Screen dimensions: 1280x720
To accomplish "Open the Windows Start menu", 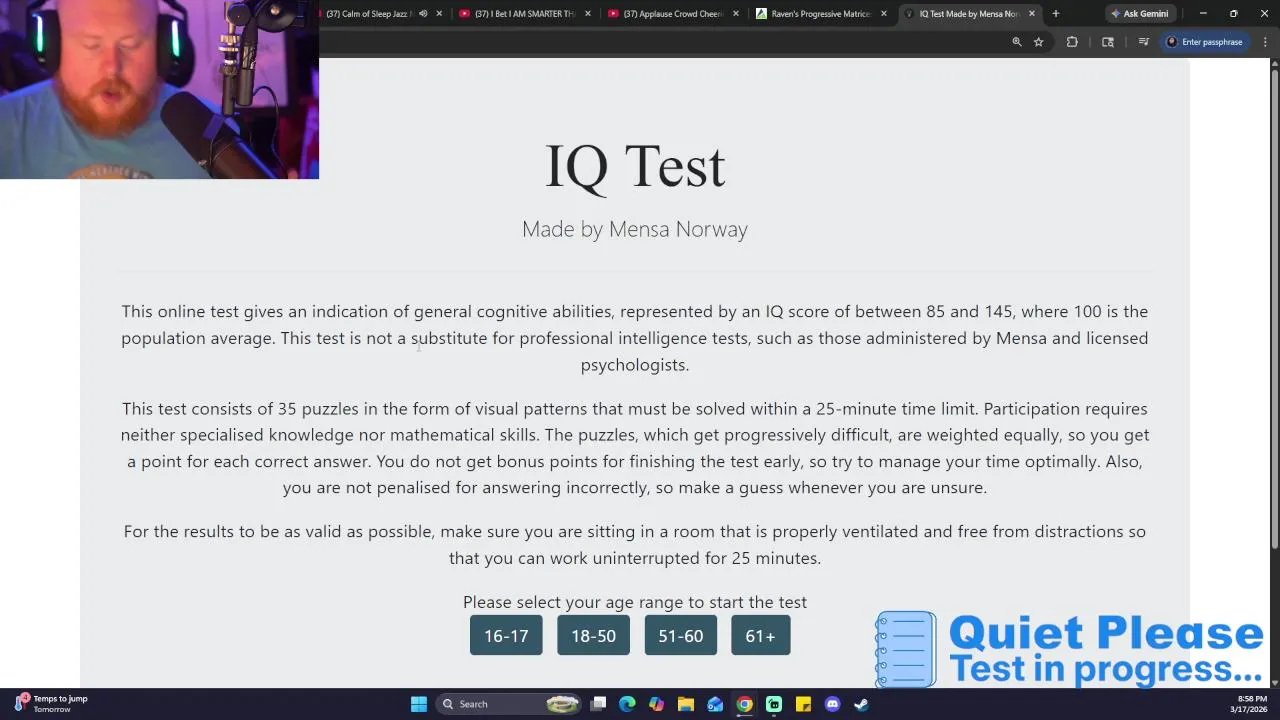I will coord(419,704).
